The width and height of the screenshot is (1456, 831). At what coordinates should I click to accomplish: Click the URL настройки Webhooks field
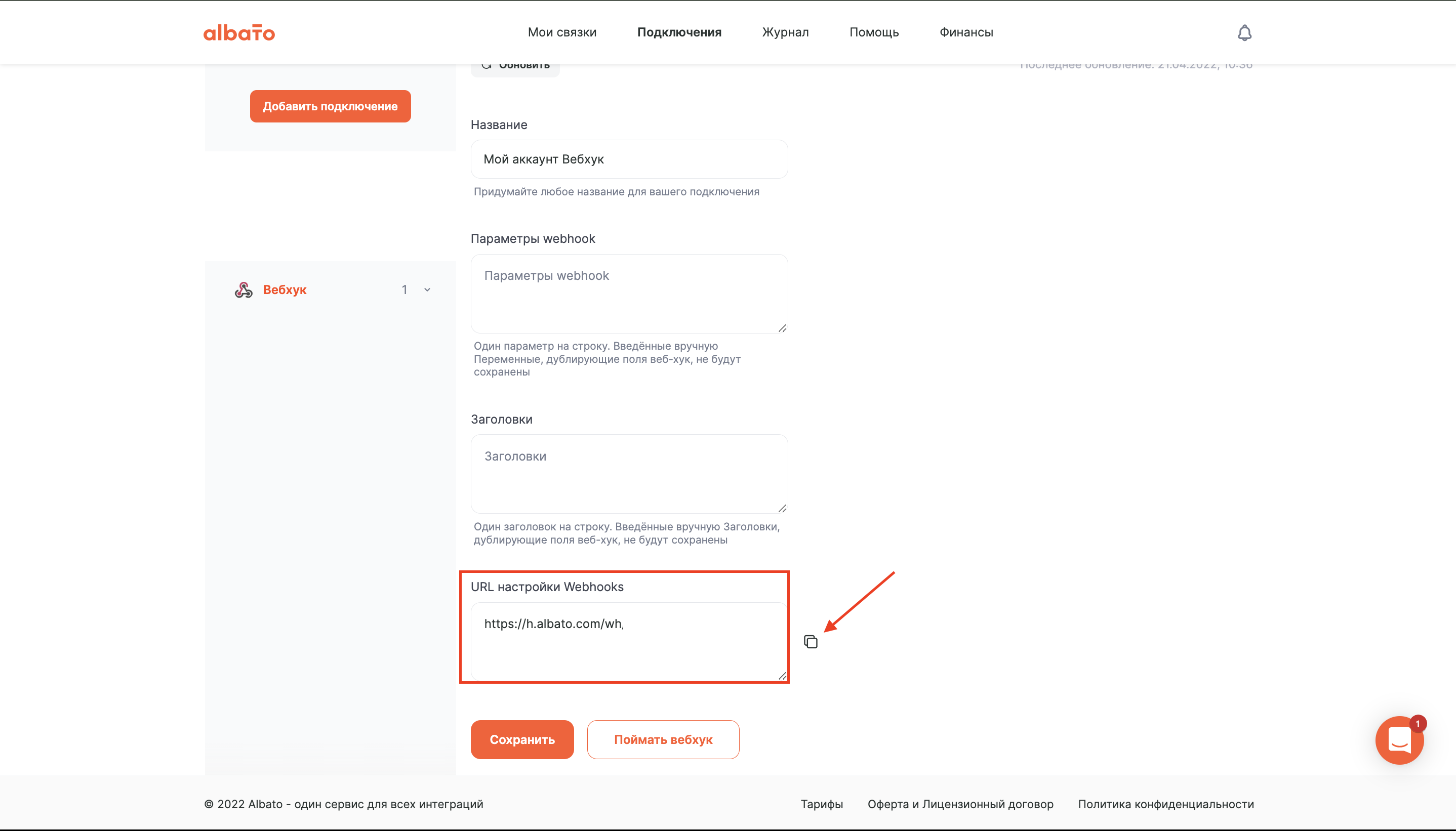pyautogui.click(x=630, y=642)
